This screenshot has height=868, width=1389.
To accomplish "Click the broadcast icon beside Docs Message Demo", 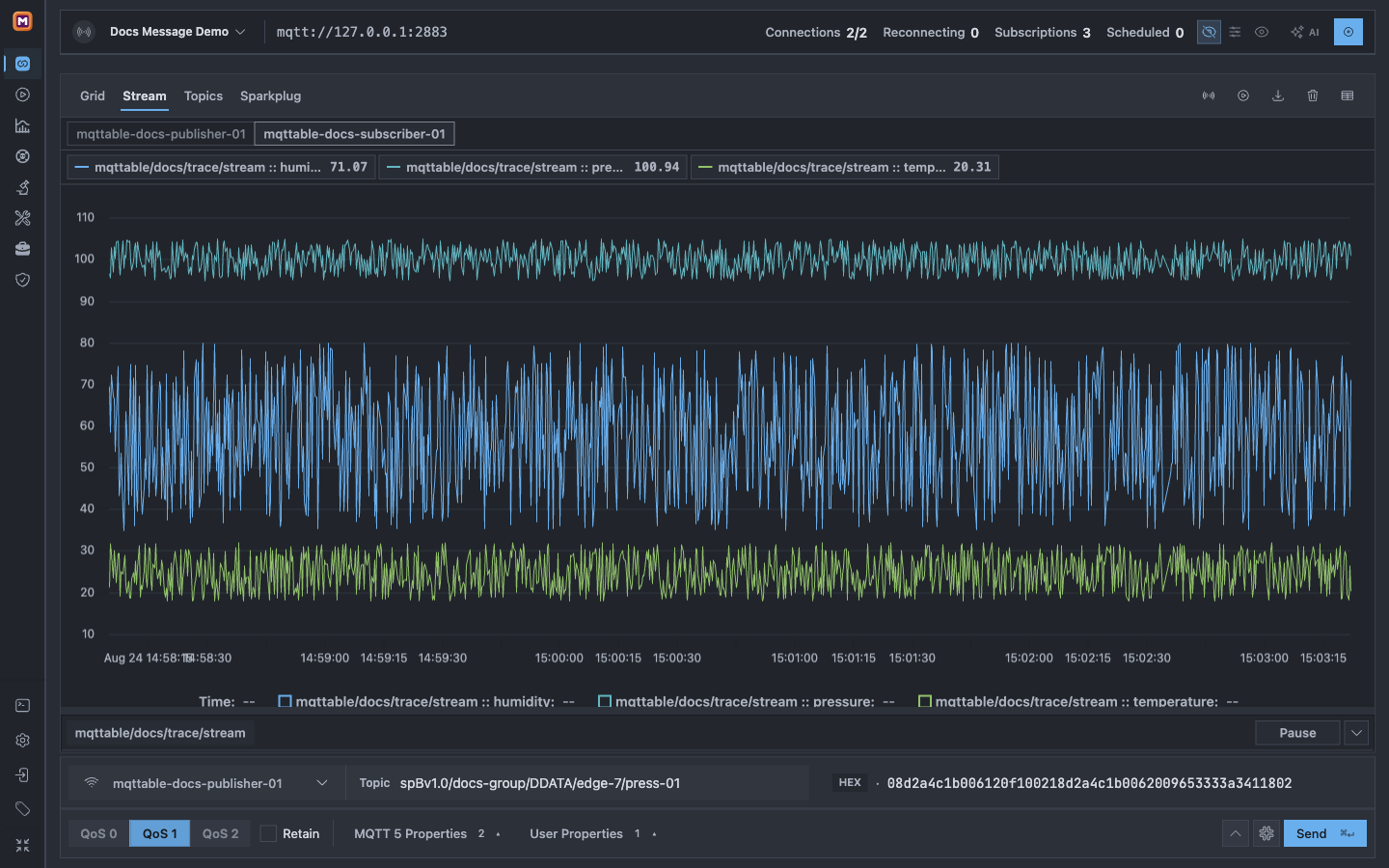I will (85, 32).
